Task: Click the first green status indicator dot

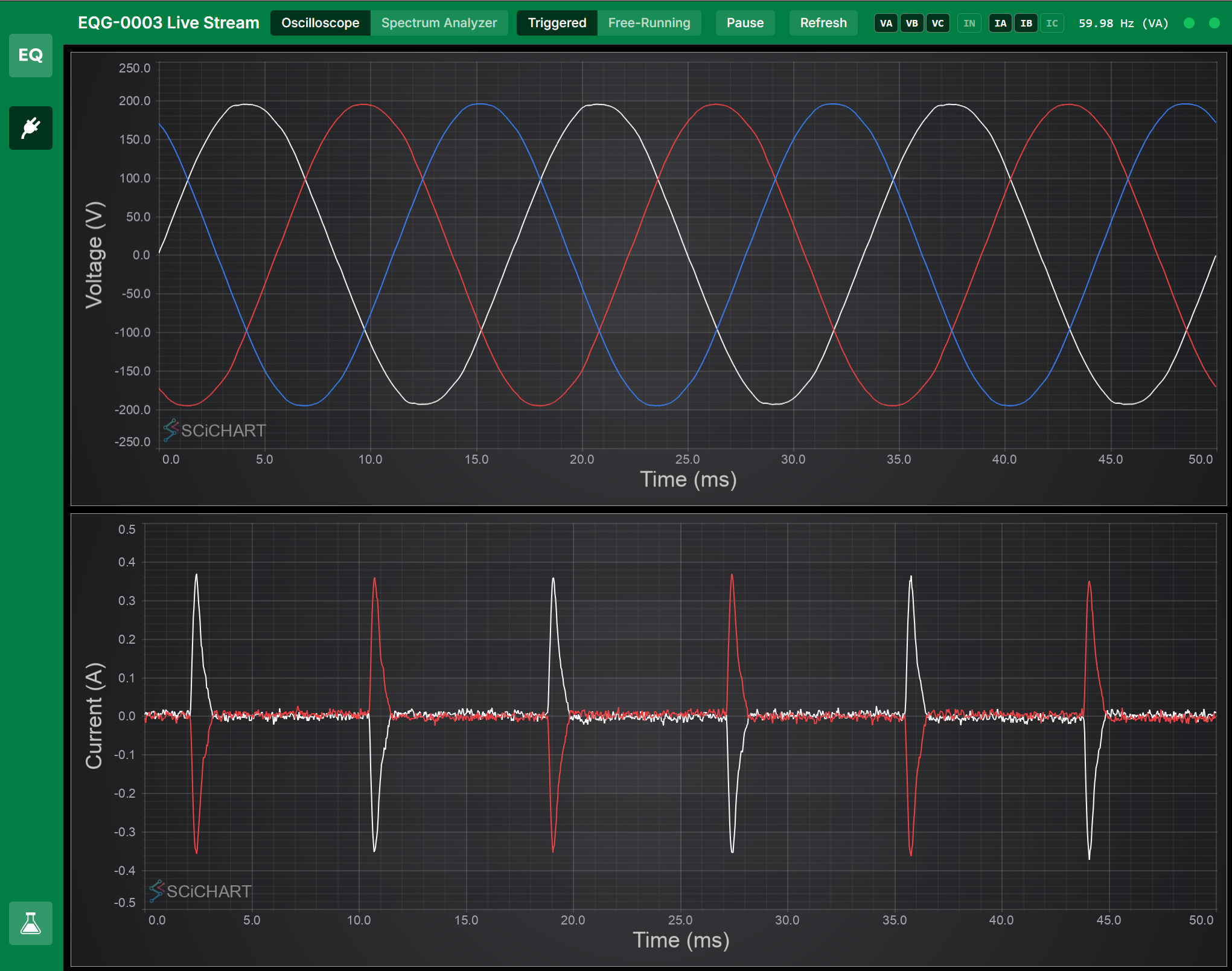Action: (x=1189, y=24)
